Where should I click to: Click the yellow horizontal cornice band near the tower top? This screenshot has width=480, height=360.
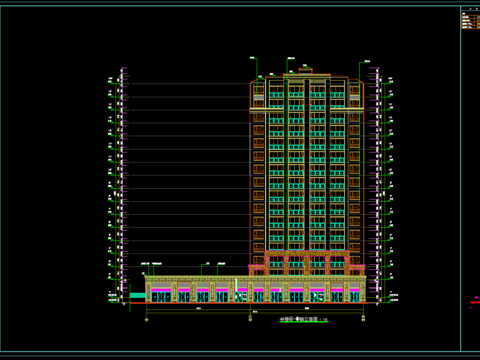coord(307,110)
